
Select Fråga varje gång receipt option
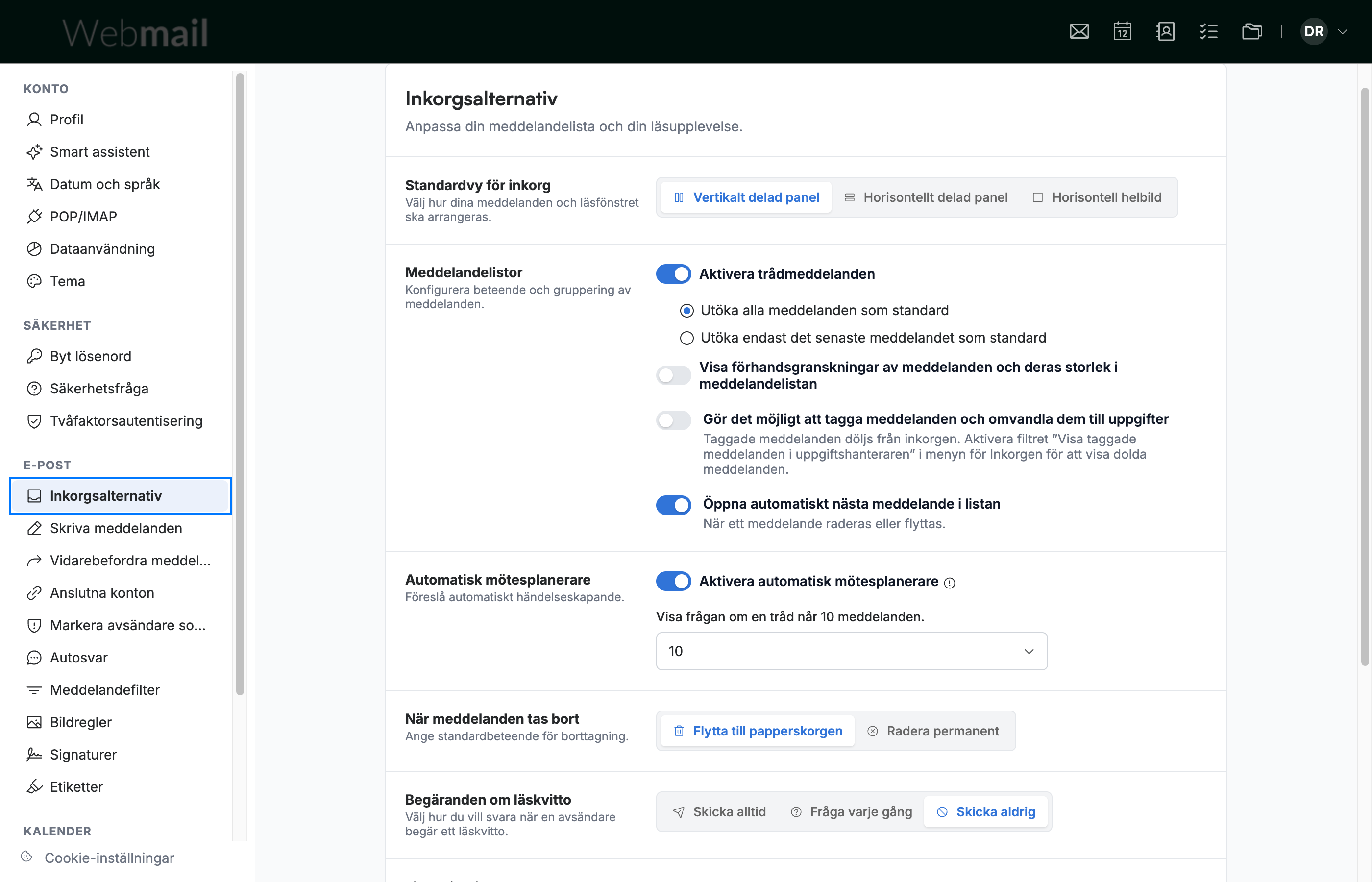click(851, 812)
